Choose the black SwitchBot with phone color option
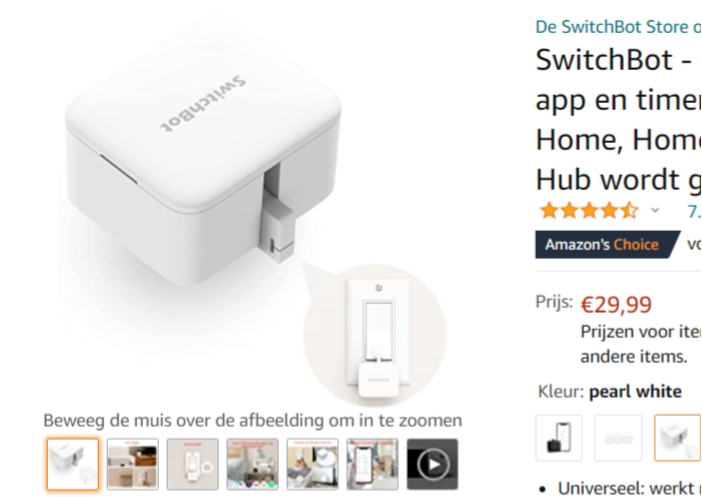Viewport: 702px width, 497px height. [x=559, y=437]
